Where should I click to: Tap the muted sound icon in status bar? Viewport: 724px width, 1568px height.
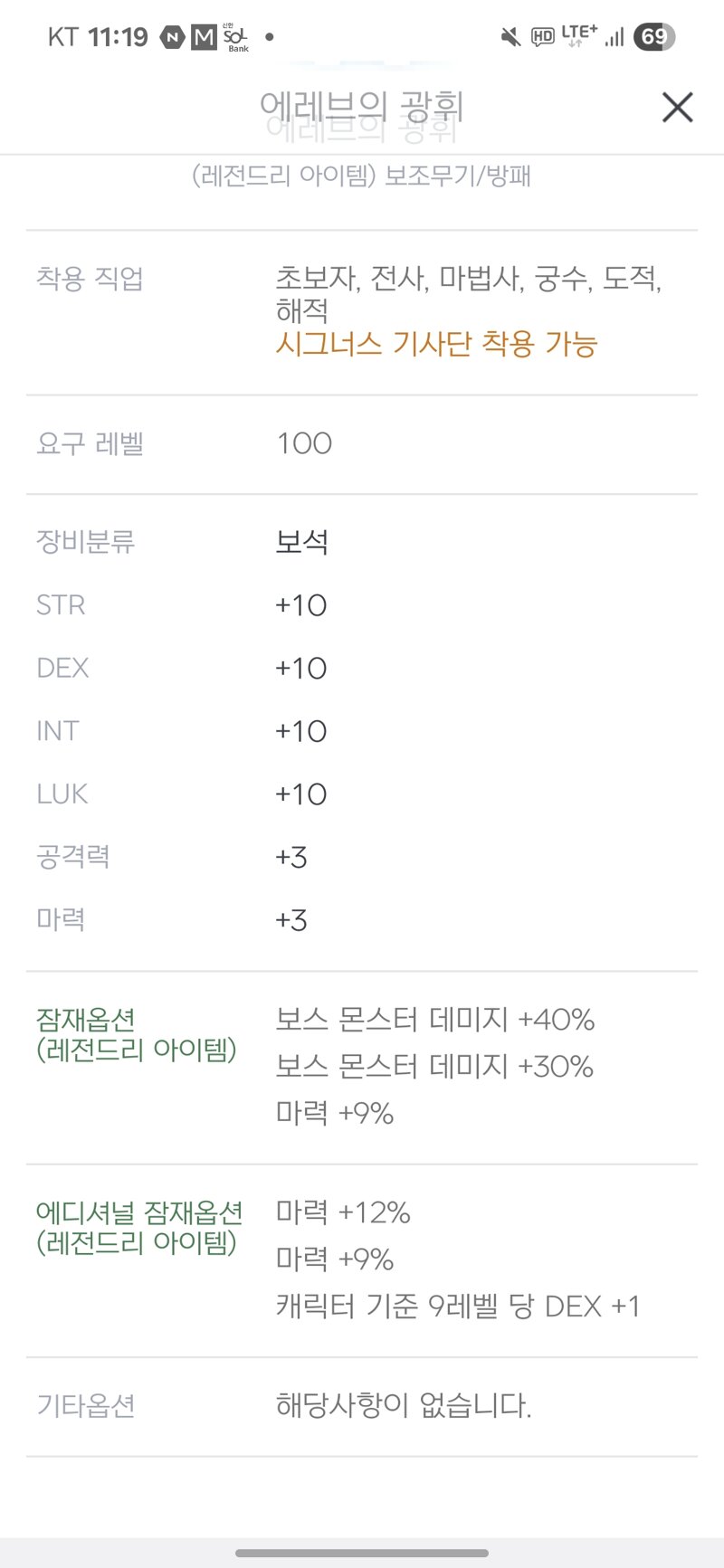pos(510,37)
